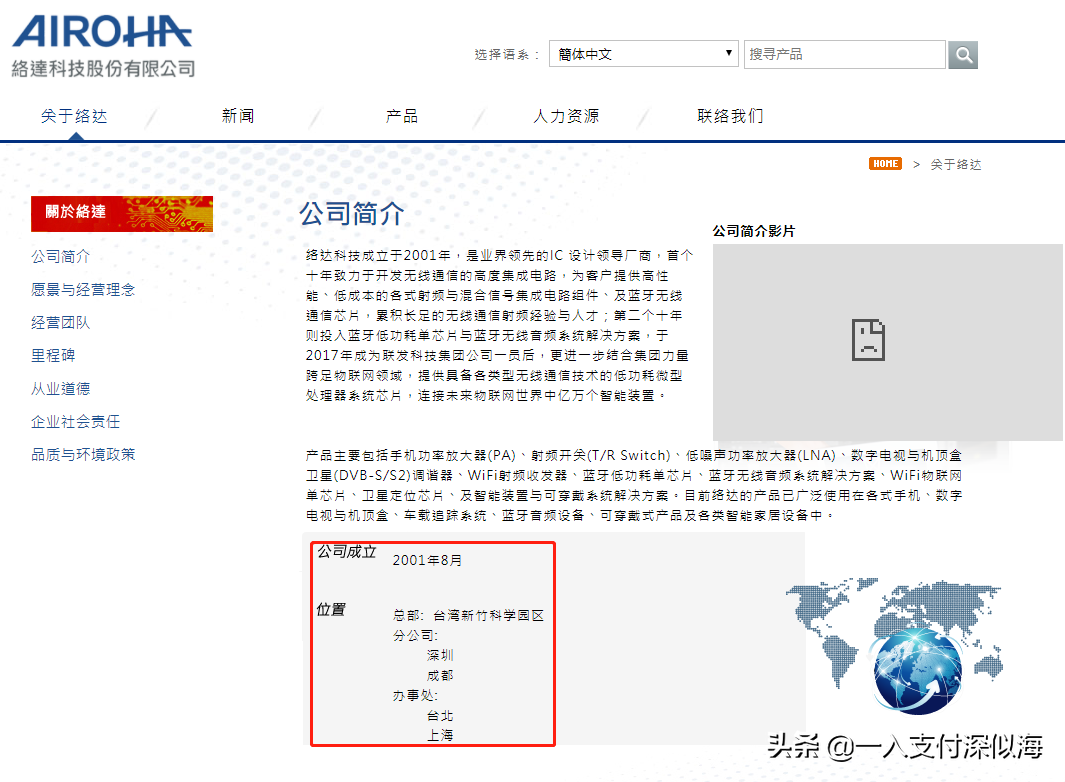Click the magnifier search button

(x=963, y=55)
